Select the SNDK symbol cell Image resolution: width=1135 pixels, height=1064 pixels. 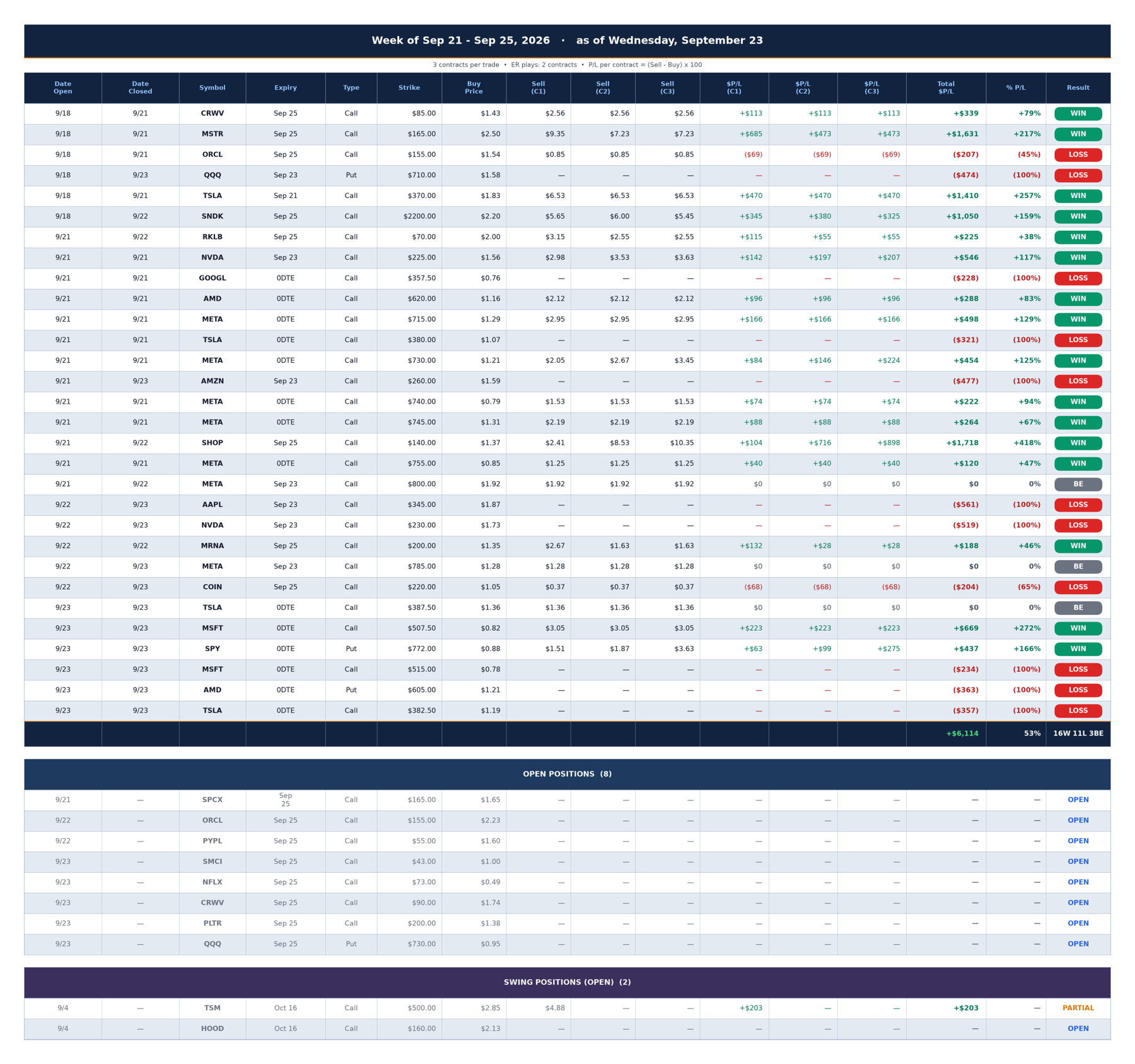(212, 216)
